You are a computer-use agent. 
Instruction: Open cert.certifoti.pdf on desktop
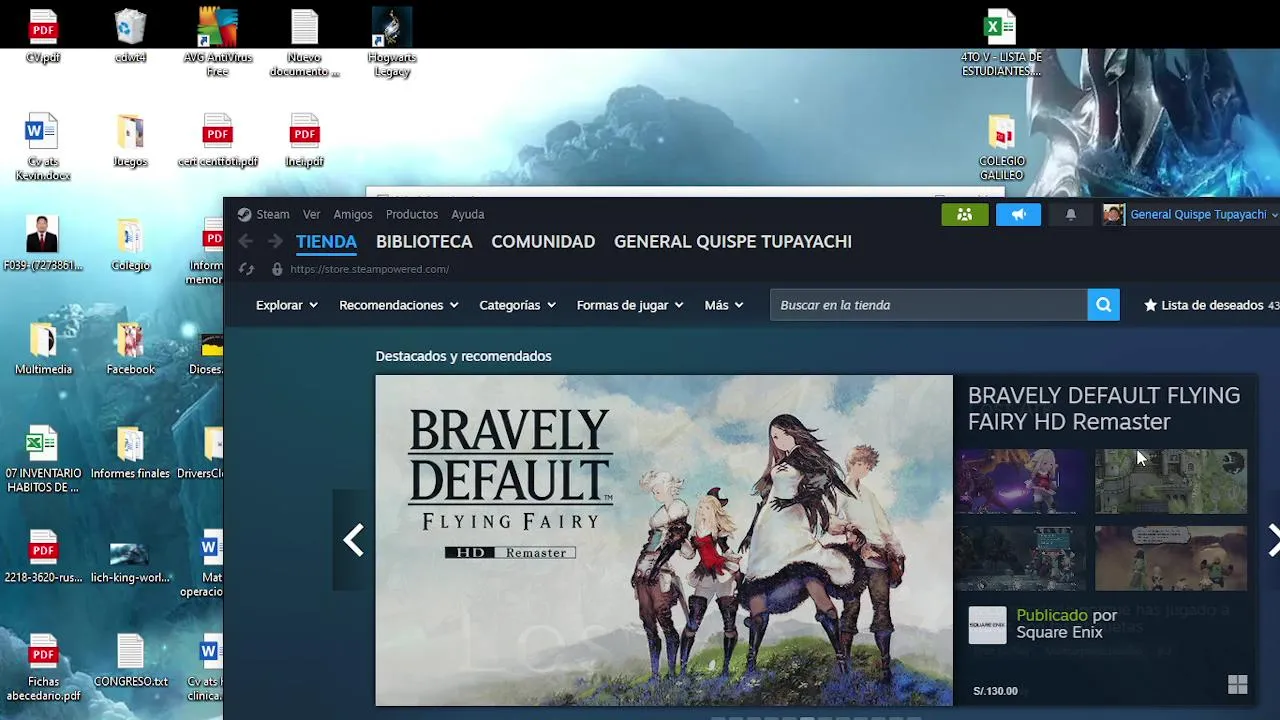click(217, 141)
